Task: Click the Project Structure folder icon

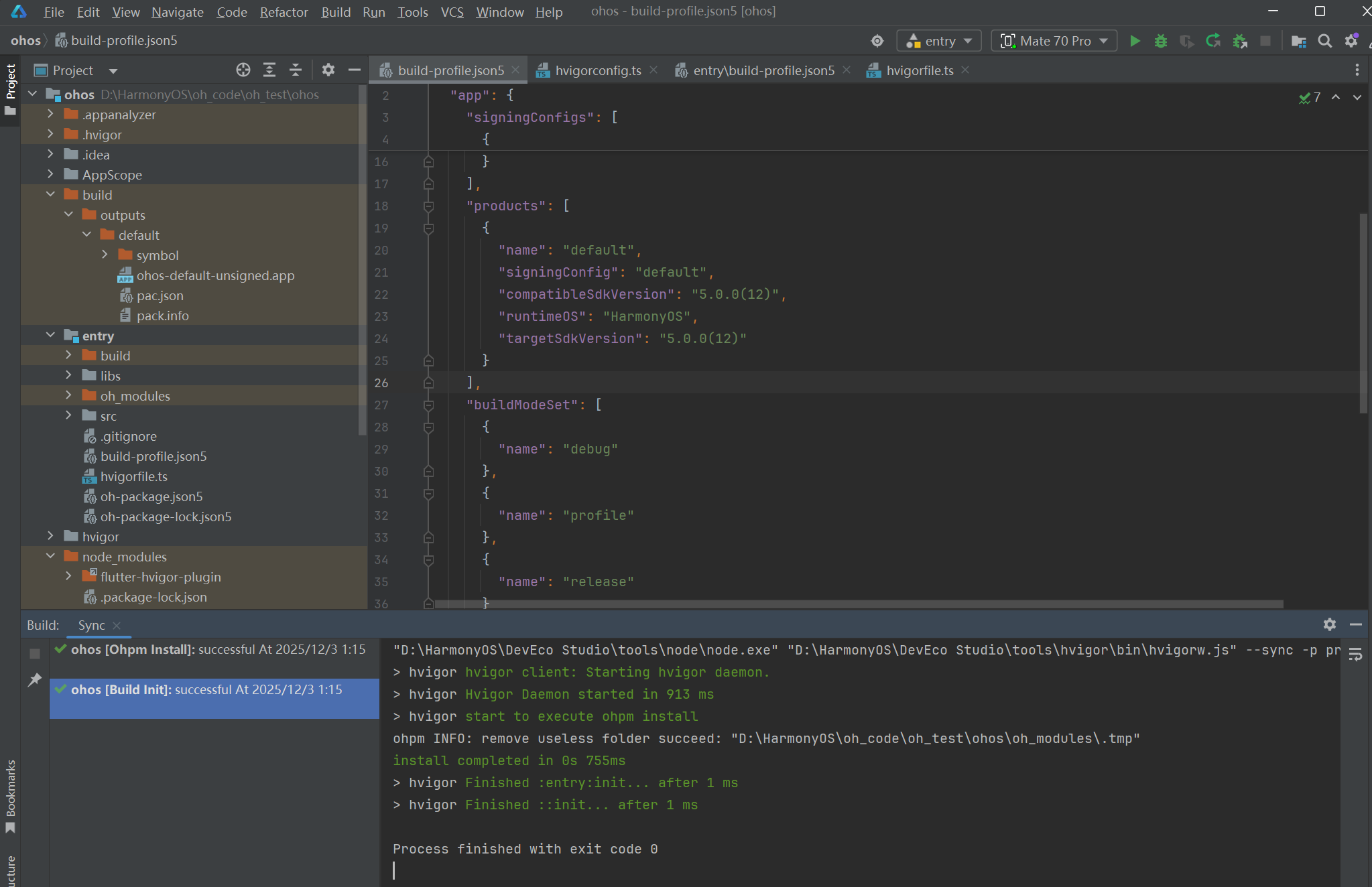Action: click(1298, 41)
